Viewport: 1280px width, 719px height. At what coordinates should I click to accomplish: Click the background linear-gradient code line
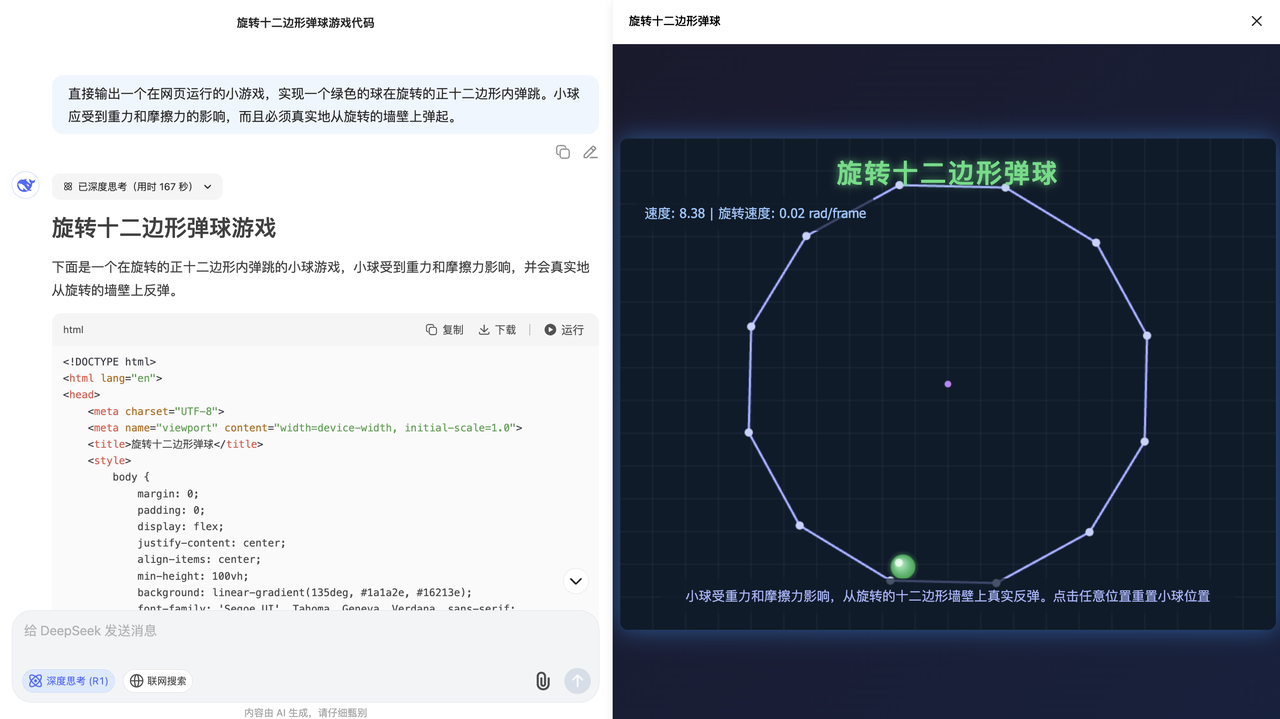[304, 592]
